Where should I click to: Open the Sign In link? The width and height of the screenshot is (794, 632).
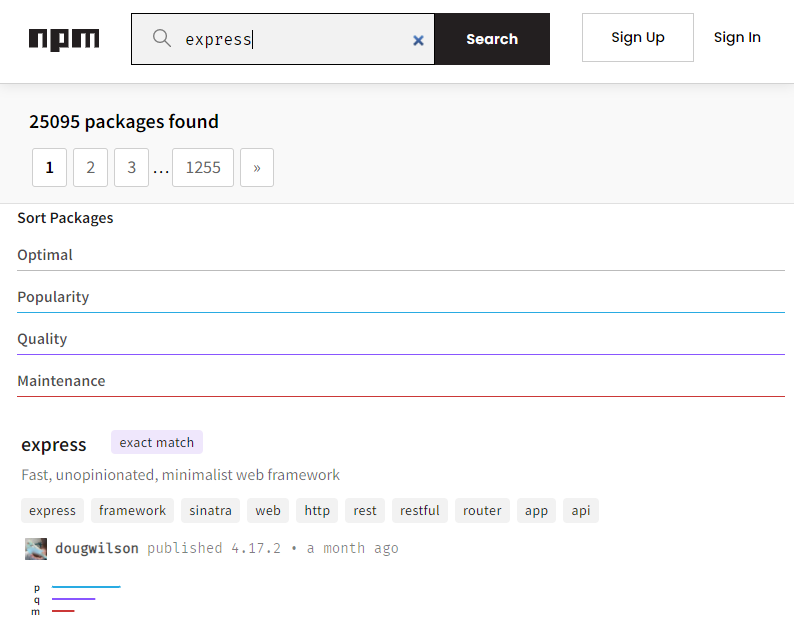point(737,37)
